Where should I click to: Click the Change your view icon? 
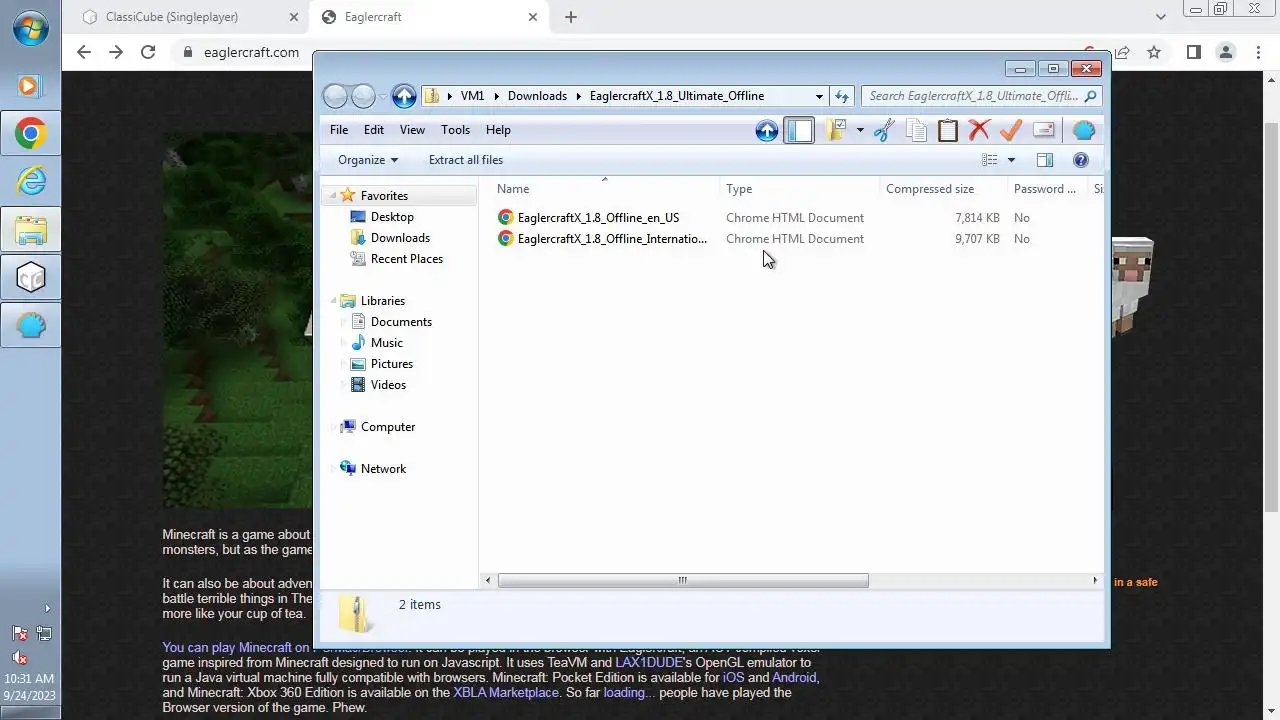point(990,160)
